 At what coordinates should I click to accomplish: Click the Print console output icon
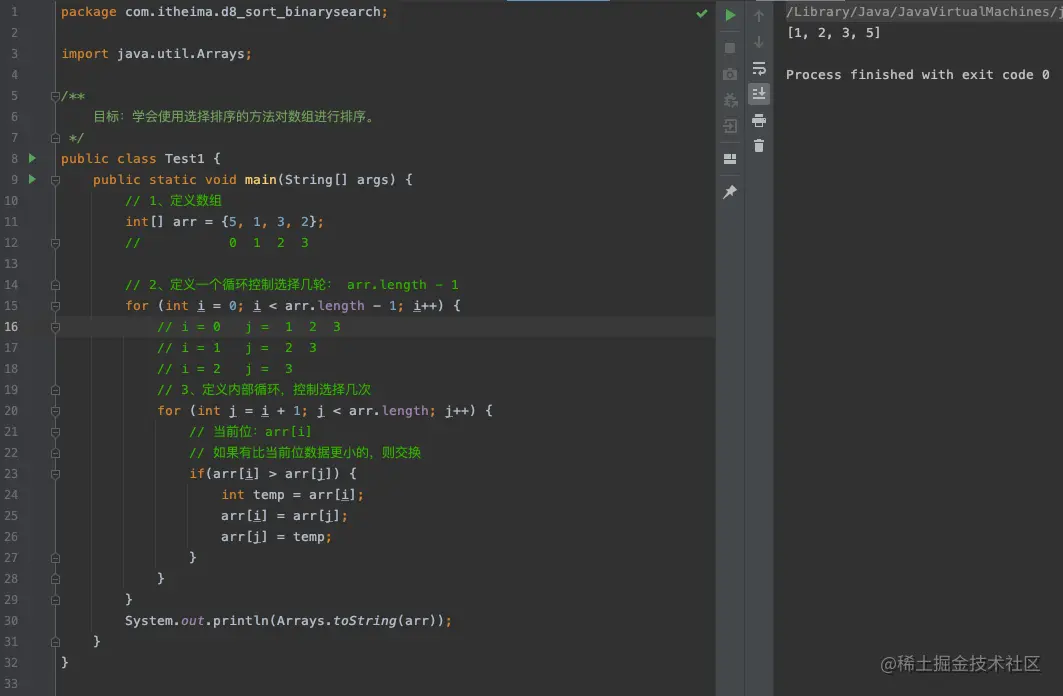coord(759,121)
